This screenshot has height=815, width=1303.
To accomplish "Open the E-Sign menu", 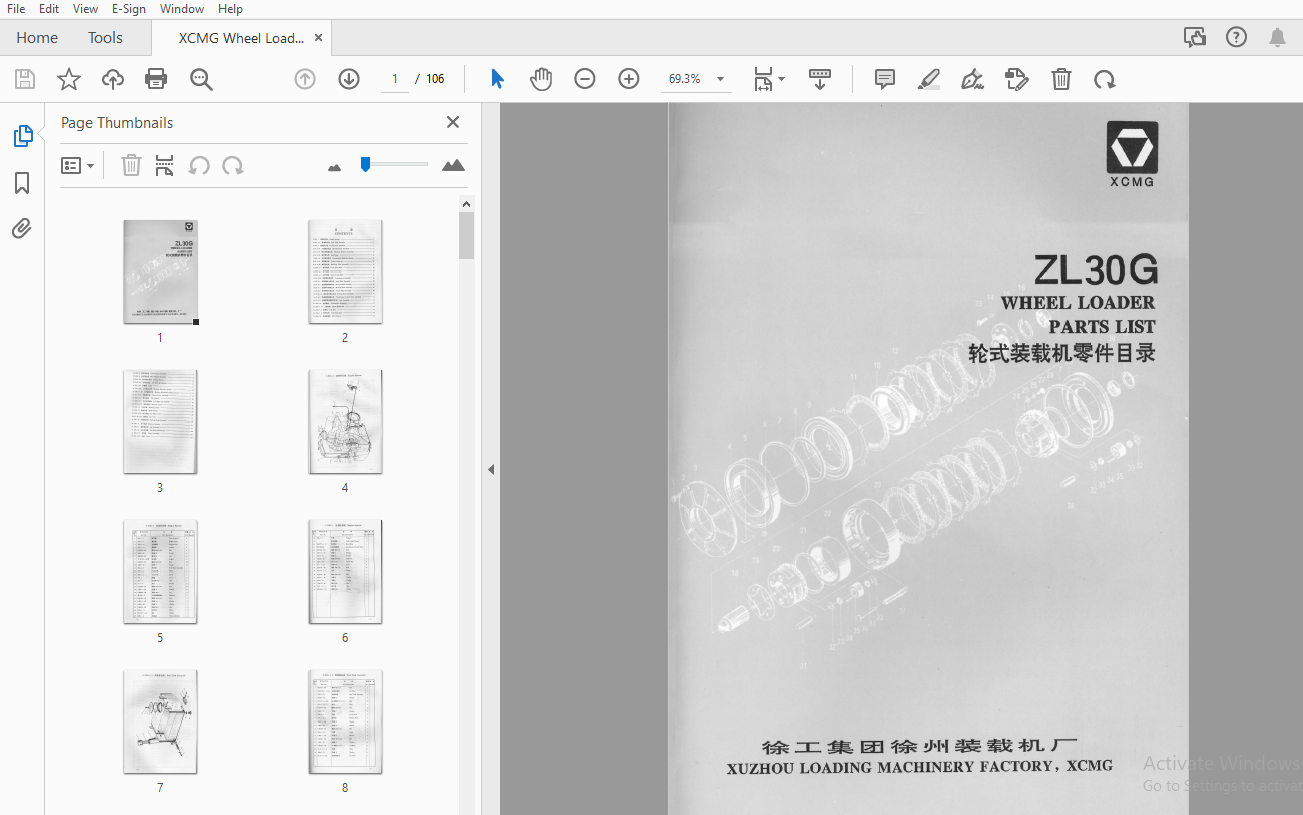I will point(129,9).
